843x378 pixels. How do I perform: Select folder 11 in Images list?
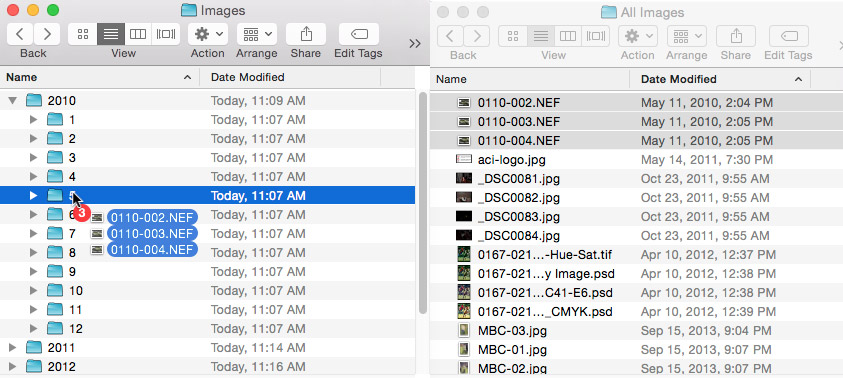point(208,310)
